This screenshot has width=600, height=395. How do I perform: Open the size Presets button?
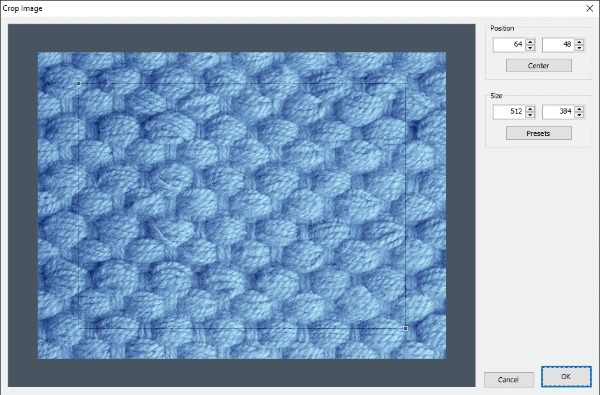tap(539, 133)
